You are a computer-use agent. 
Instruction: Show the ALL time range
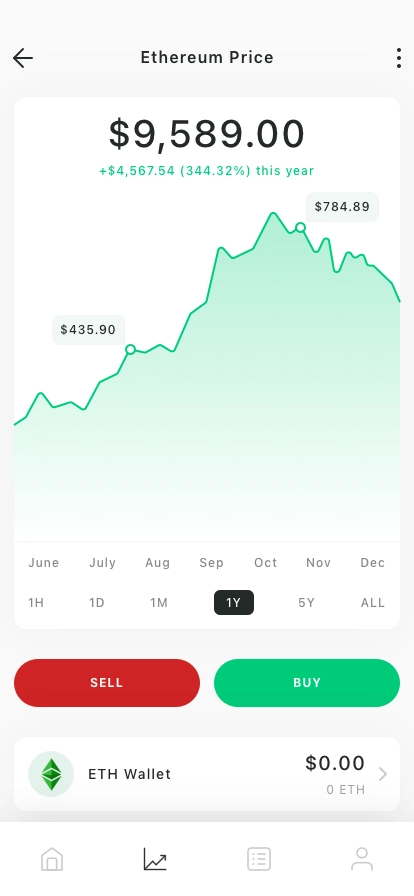click(x=373, y=603)
